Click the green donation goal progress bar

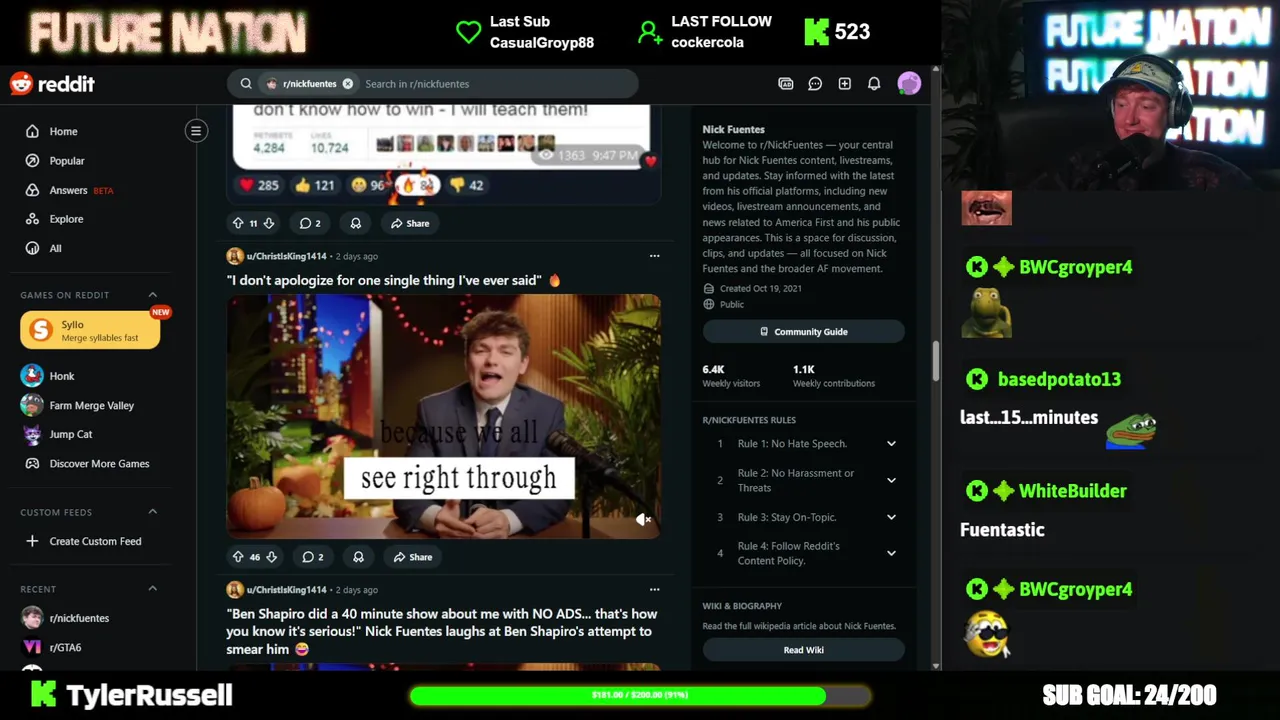tap(640, 695)
